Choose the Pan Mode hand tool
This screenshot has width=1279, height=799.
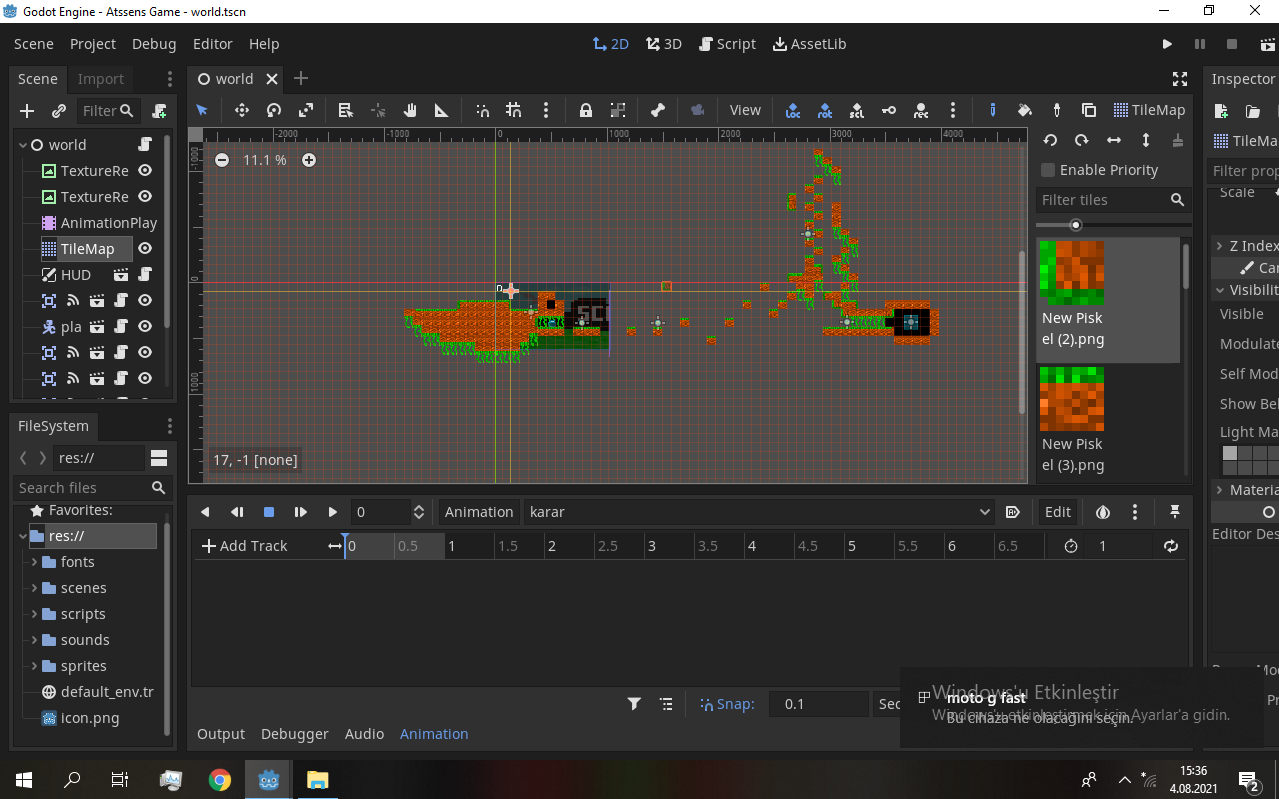click(410, 110)
